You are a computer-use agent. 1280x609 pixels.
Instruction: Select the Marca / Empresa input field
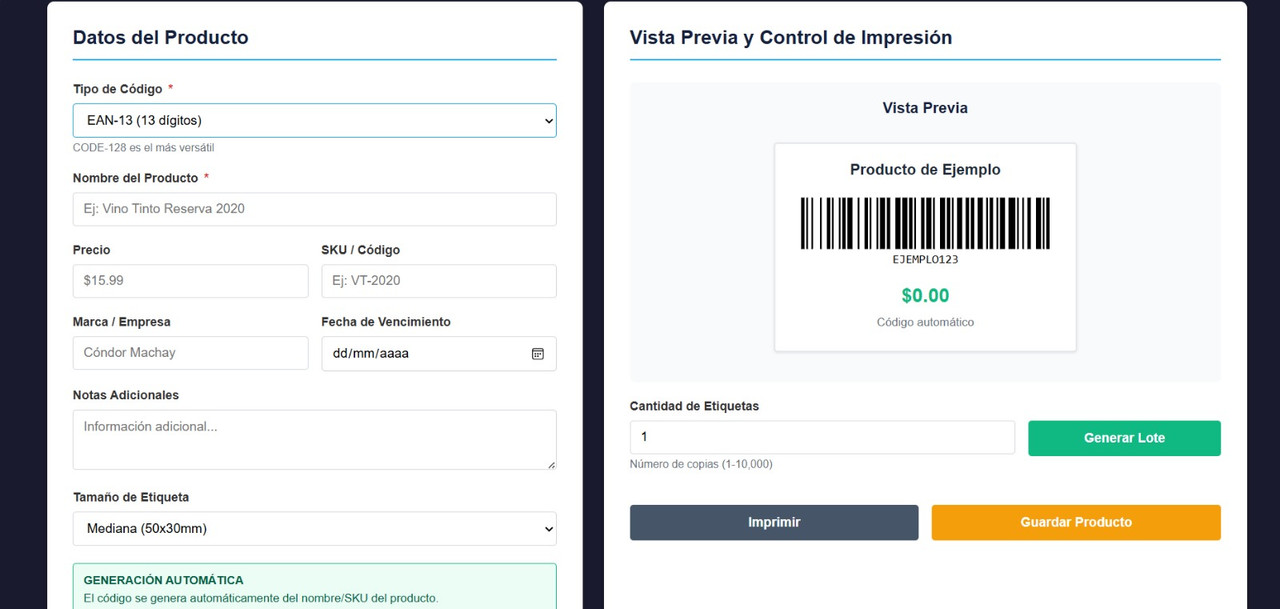pyautogui.click(x=190, y=353)
